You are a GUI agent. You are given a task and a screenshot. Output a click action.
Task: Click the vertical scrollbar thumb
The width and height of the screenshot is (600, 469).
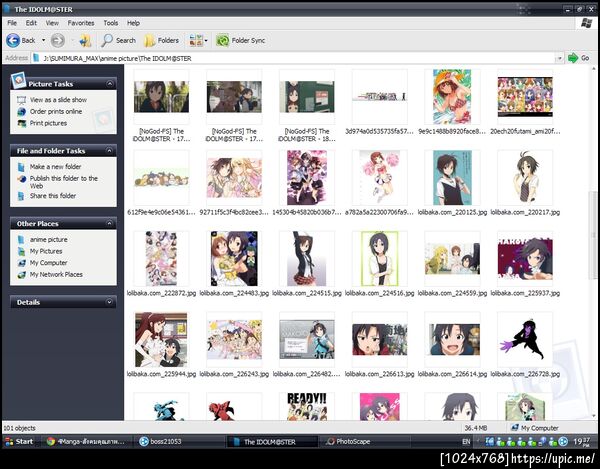[x=594, y=234]
